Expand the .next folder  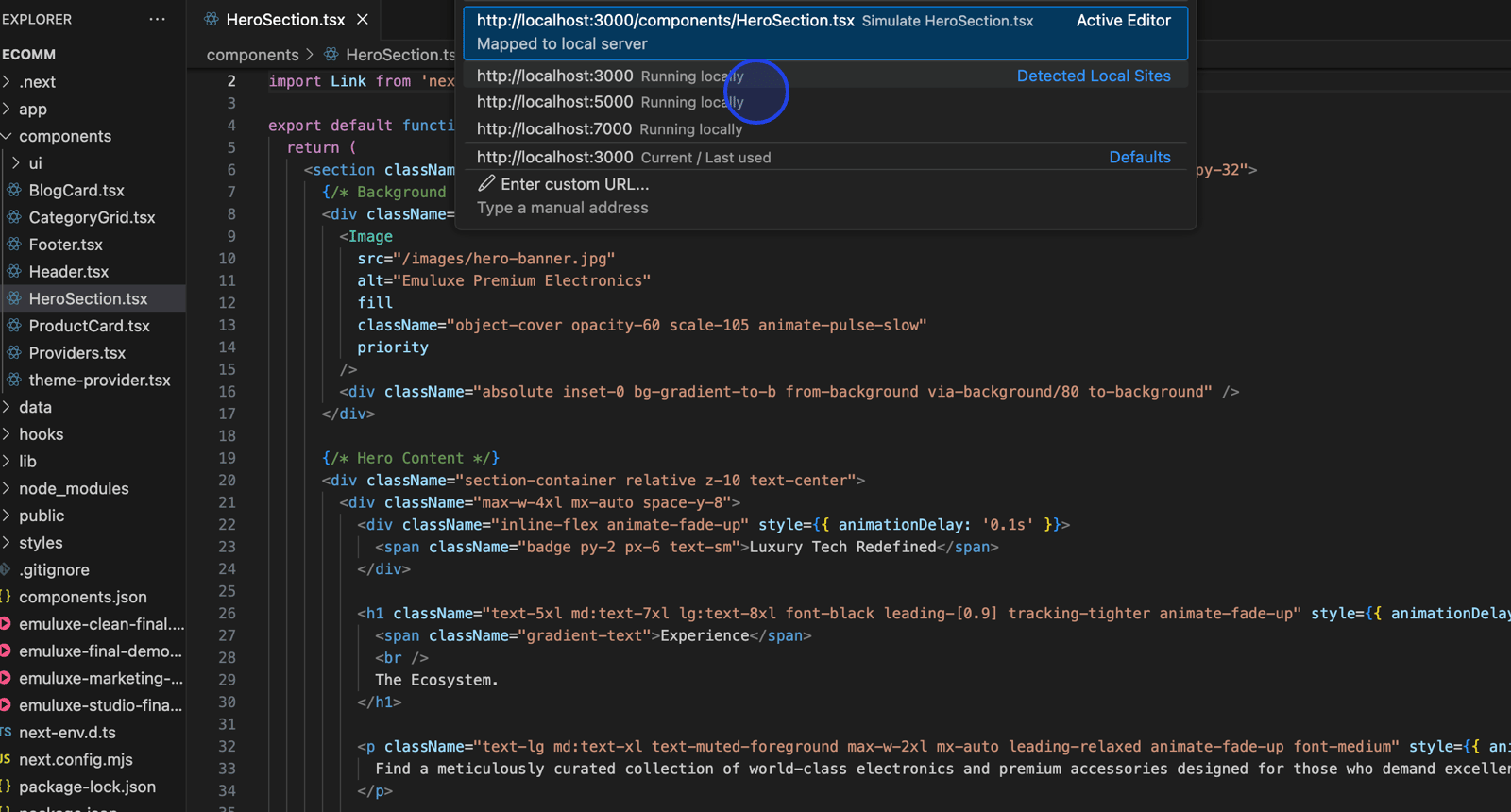point(7,82)
